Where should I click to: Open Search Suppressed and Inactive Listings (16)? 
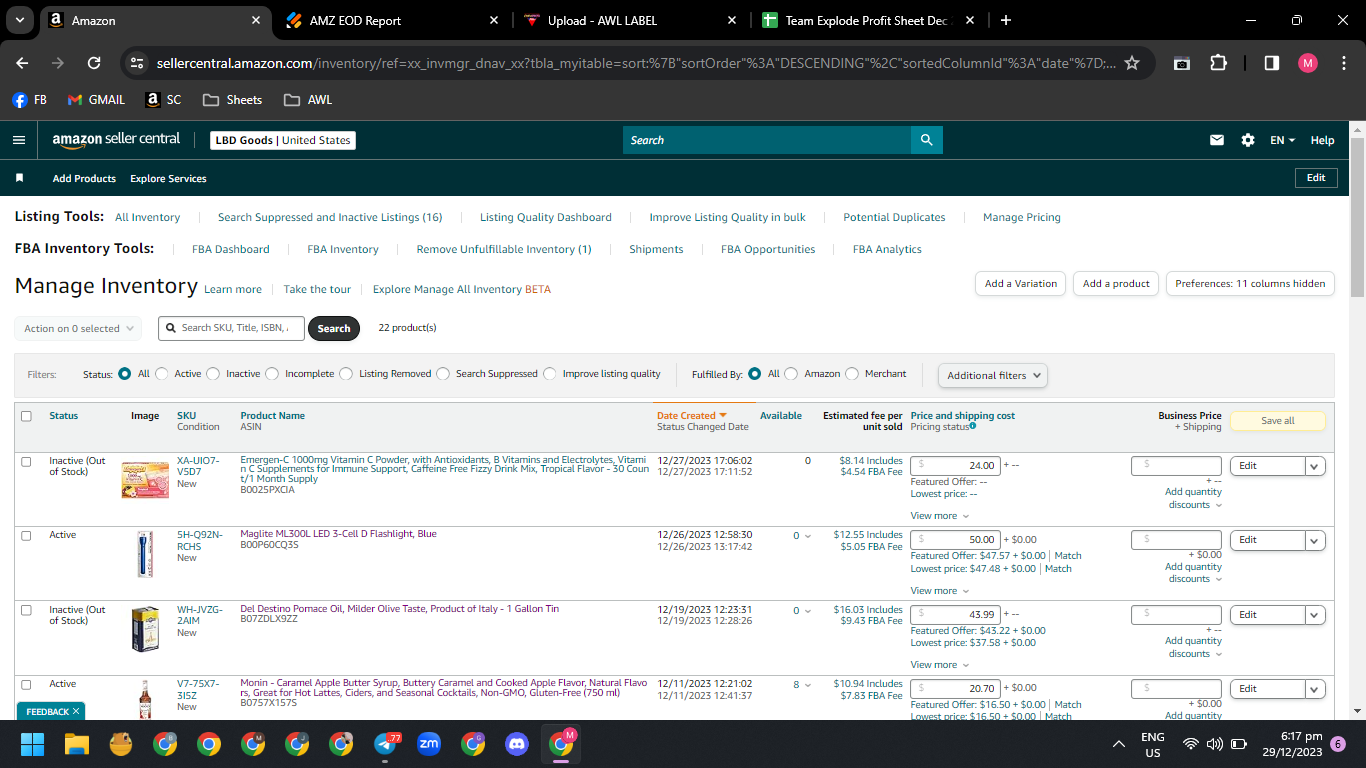330,217
